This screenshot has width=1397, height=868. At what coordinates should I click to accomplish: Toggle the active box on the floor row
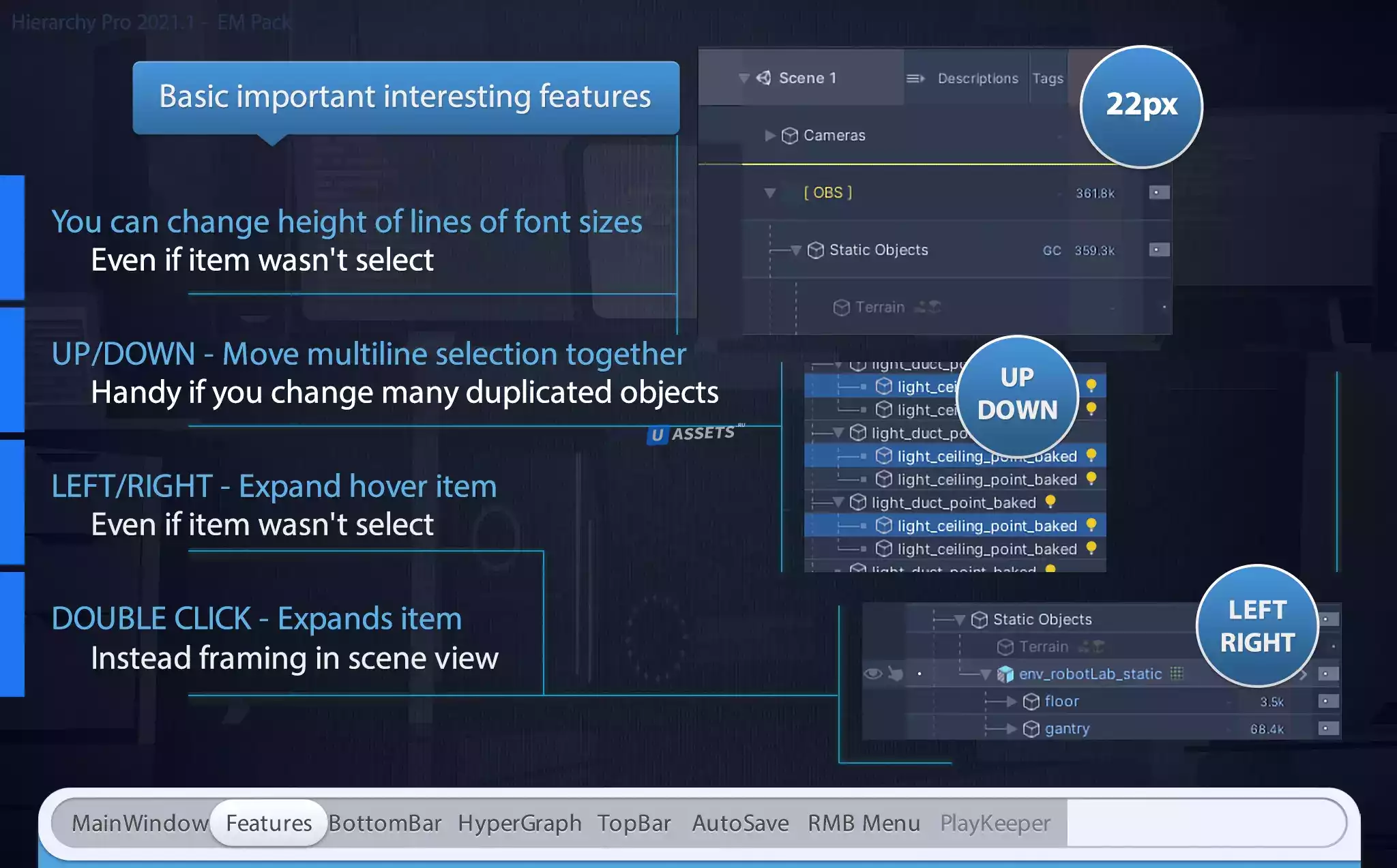[1327, 701]
